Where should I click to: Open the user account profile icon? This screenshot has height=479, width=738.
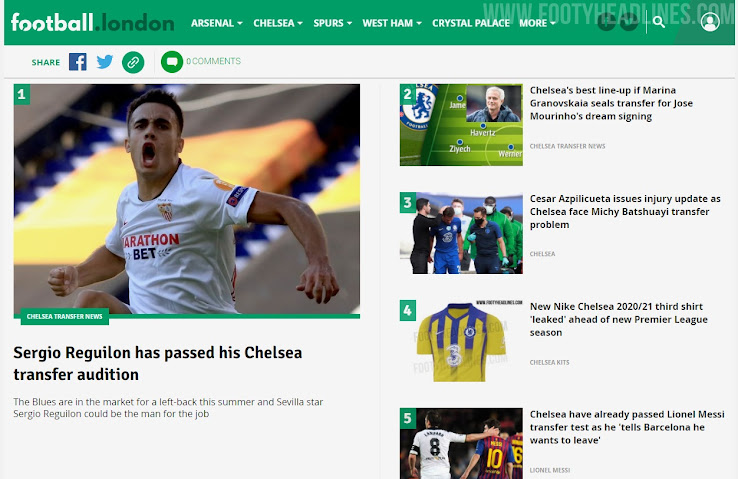[x=710, y=22]
